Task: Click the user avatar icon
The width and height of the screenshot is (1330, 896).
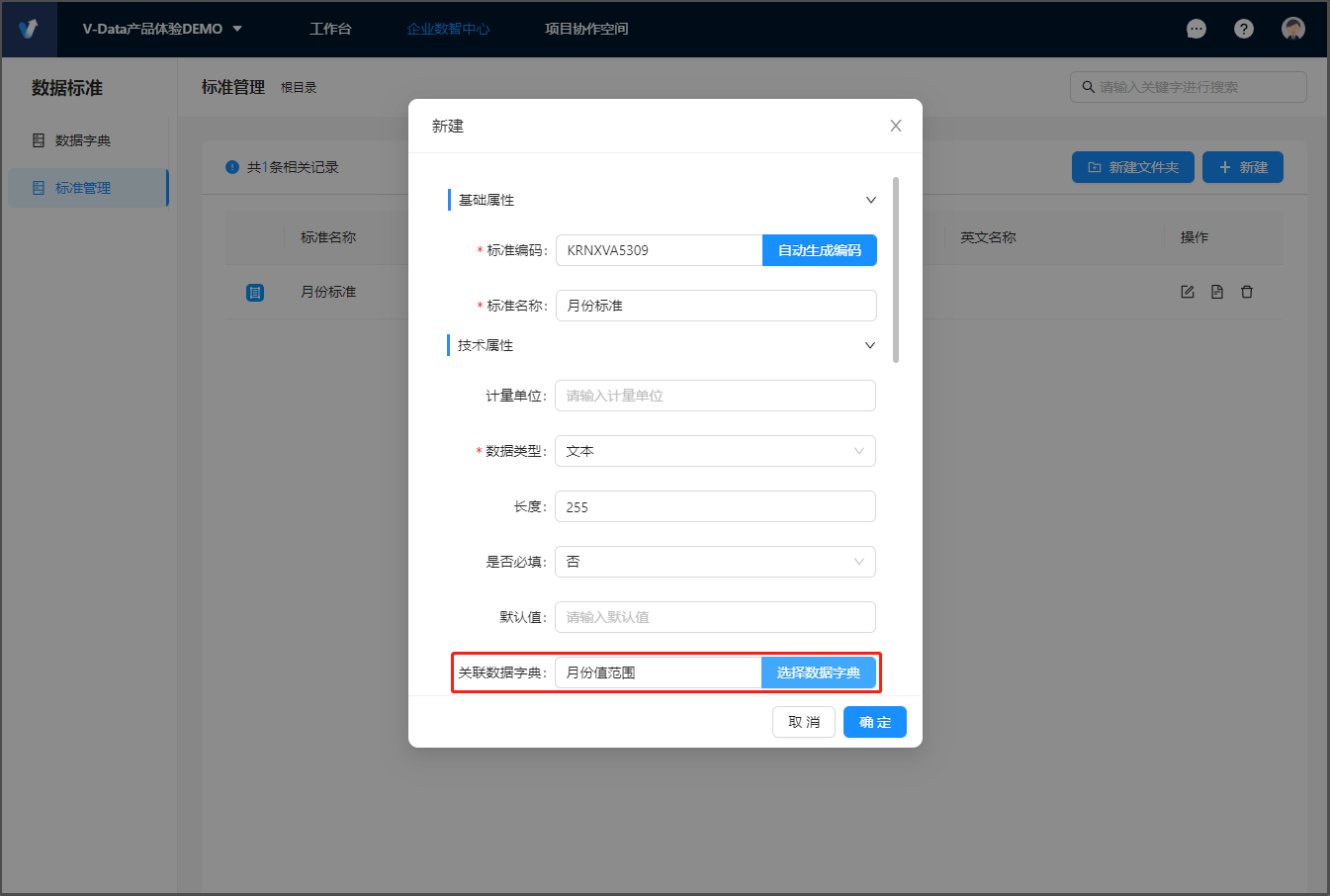Action: (x=1292, y=29)
